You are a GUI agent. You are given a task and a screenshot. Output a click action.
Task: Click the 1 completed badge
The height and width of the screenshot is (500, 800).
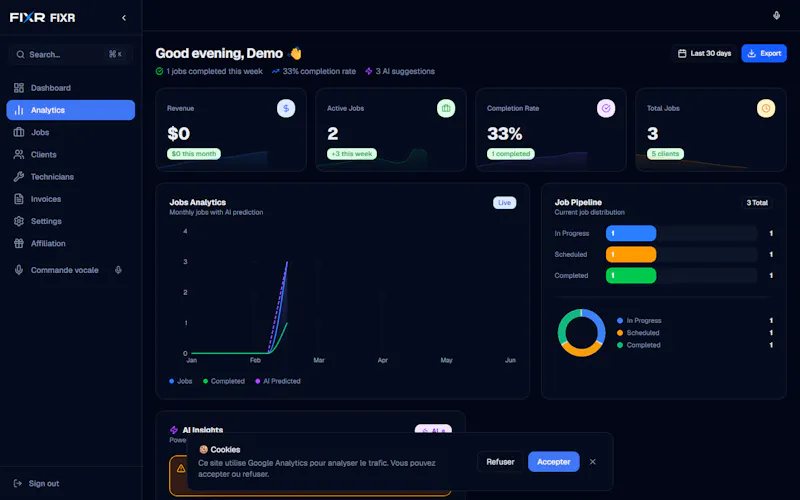pos(511,154)
